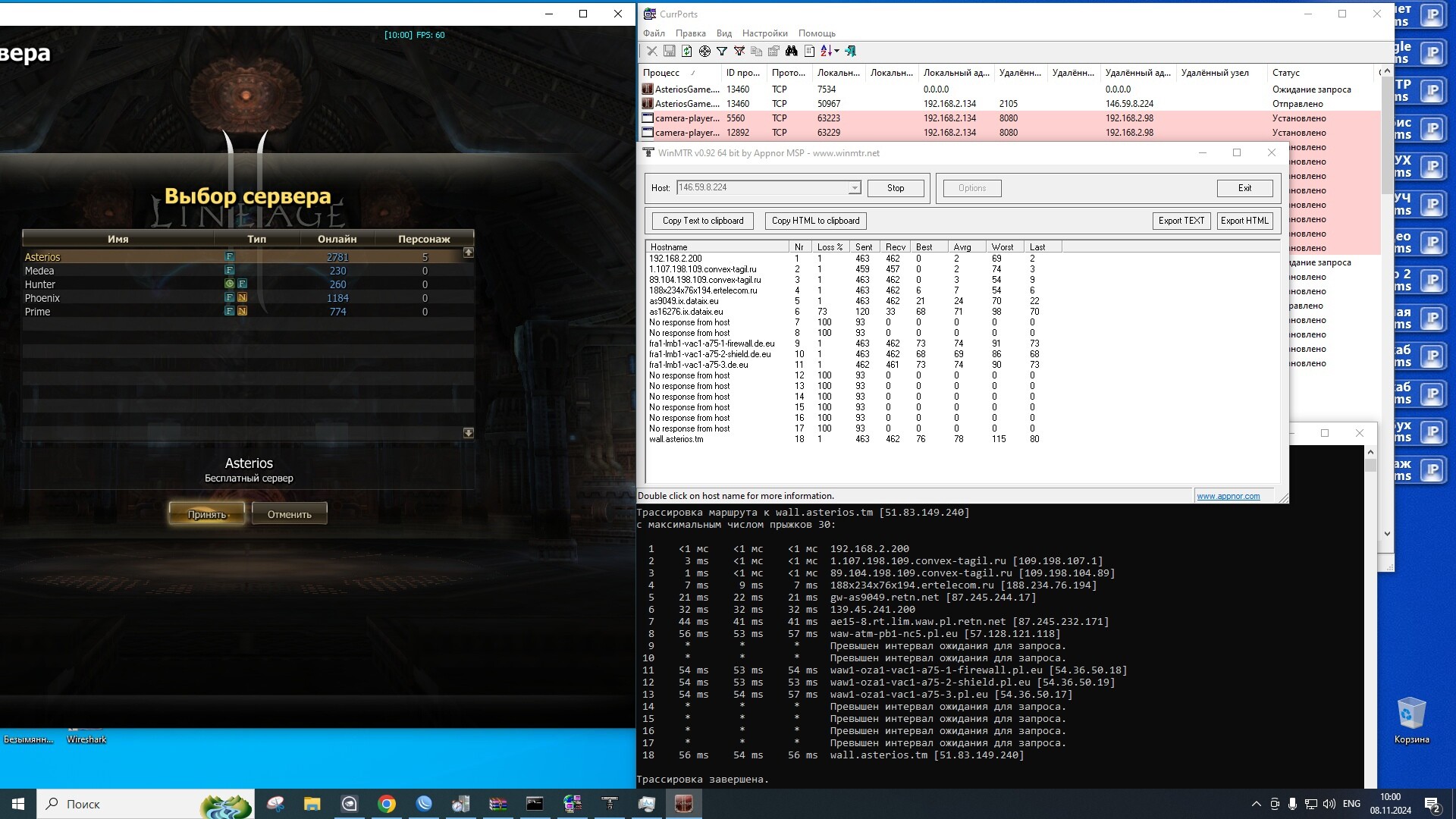
Task: Click Close Selected TCP Connections icon in CurrPorts
Action: point(651,51)
